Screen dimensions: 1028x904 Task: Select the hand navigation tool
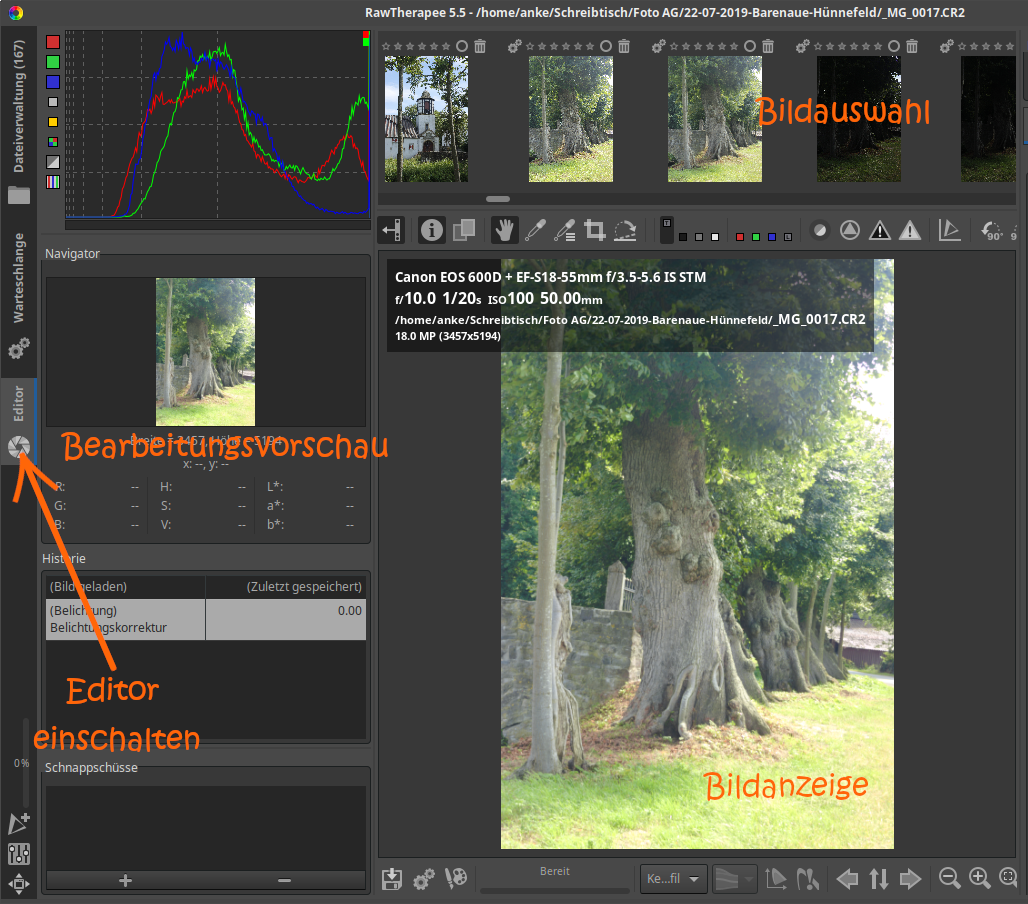tap(504, 231)
